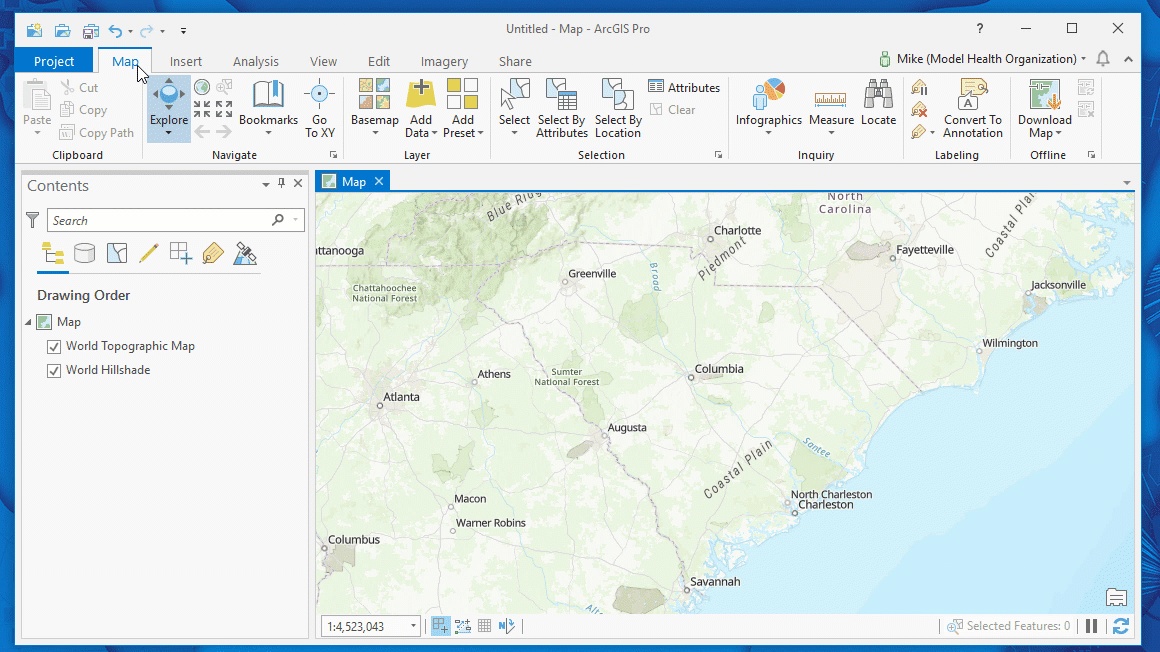Expand Download Map dropdown arrow
Viewport: 1160px width, 652px height.
[x=1059, y=134]
